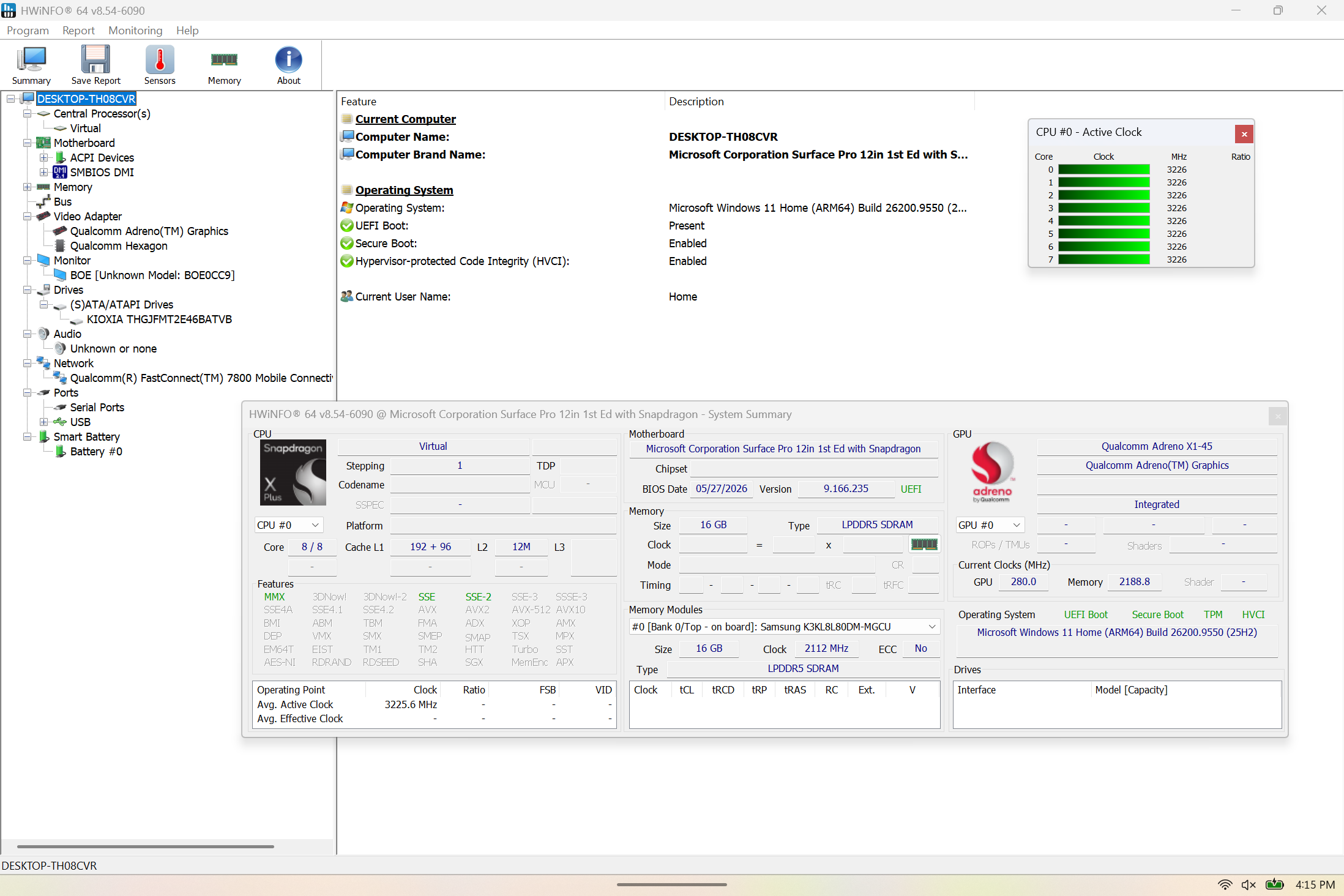
Task: Select BOE monitor tree entry
Action: 152,275
